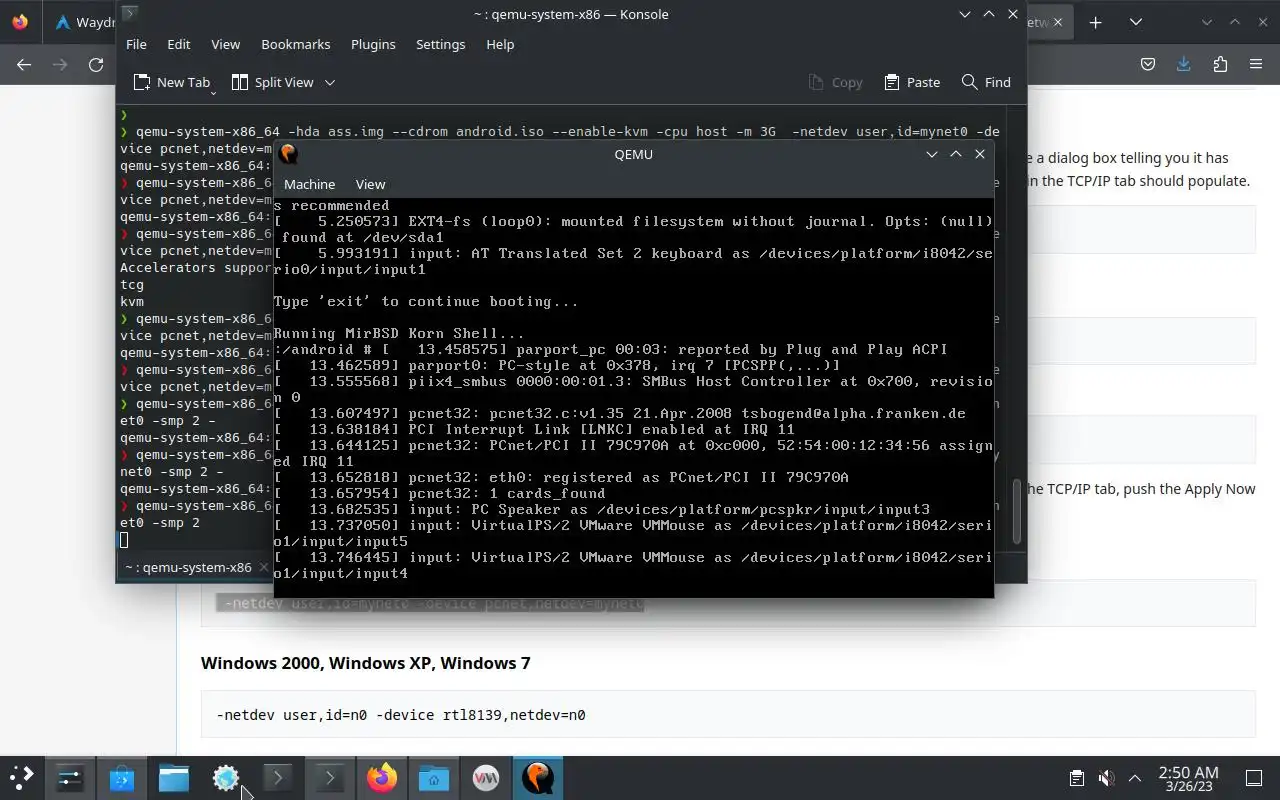
Task: Open Firefox's downloads panel
Action: point(1184,64)
